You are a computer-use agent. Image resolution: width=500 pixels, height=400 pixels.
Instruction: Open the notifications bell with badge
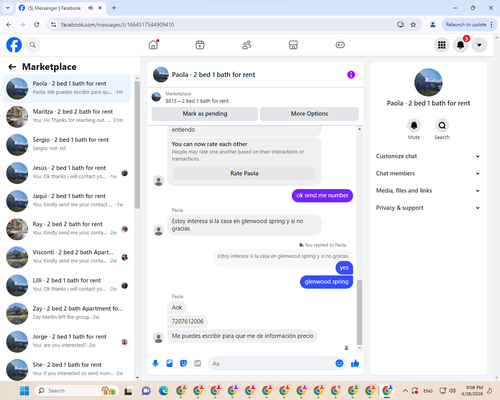(461, 45)
